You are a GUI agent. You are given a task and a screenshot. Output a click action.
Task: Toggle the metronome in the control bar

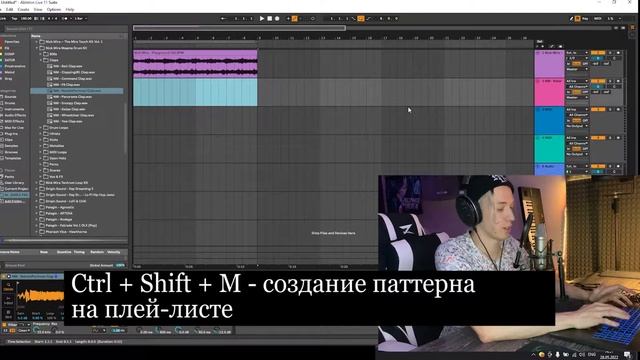64,18
